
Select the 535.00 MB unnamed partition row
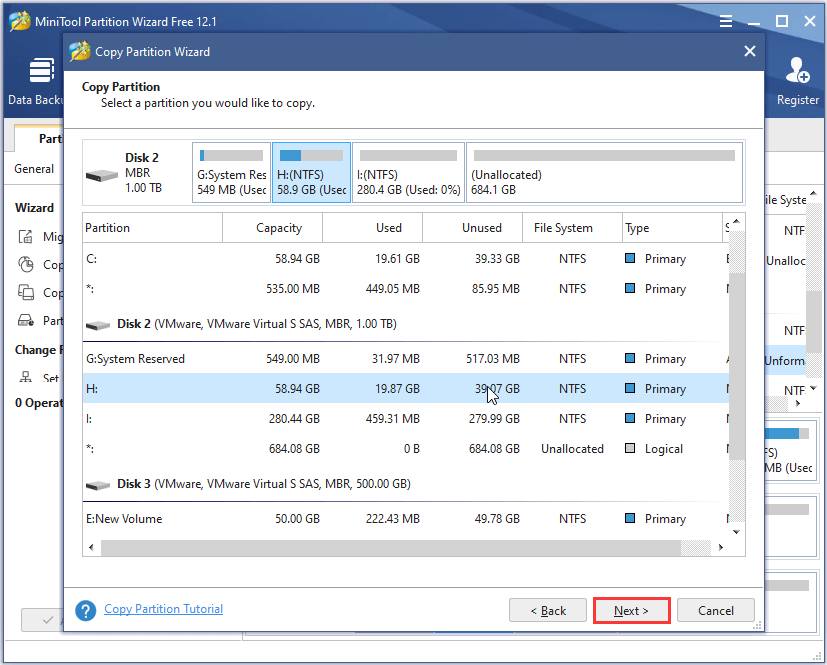click(406, 289)
